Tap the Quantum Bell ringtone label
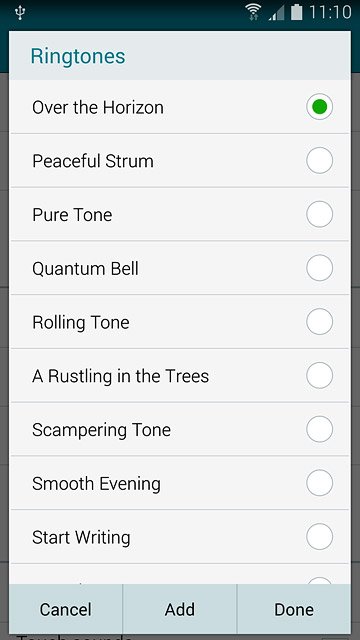Viewport: 360px width, 640px height. (85, 269)
